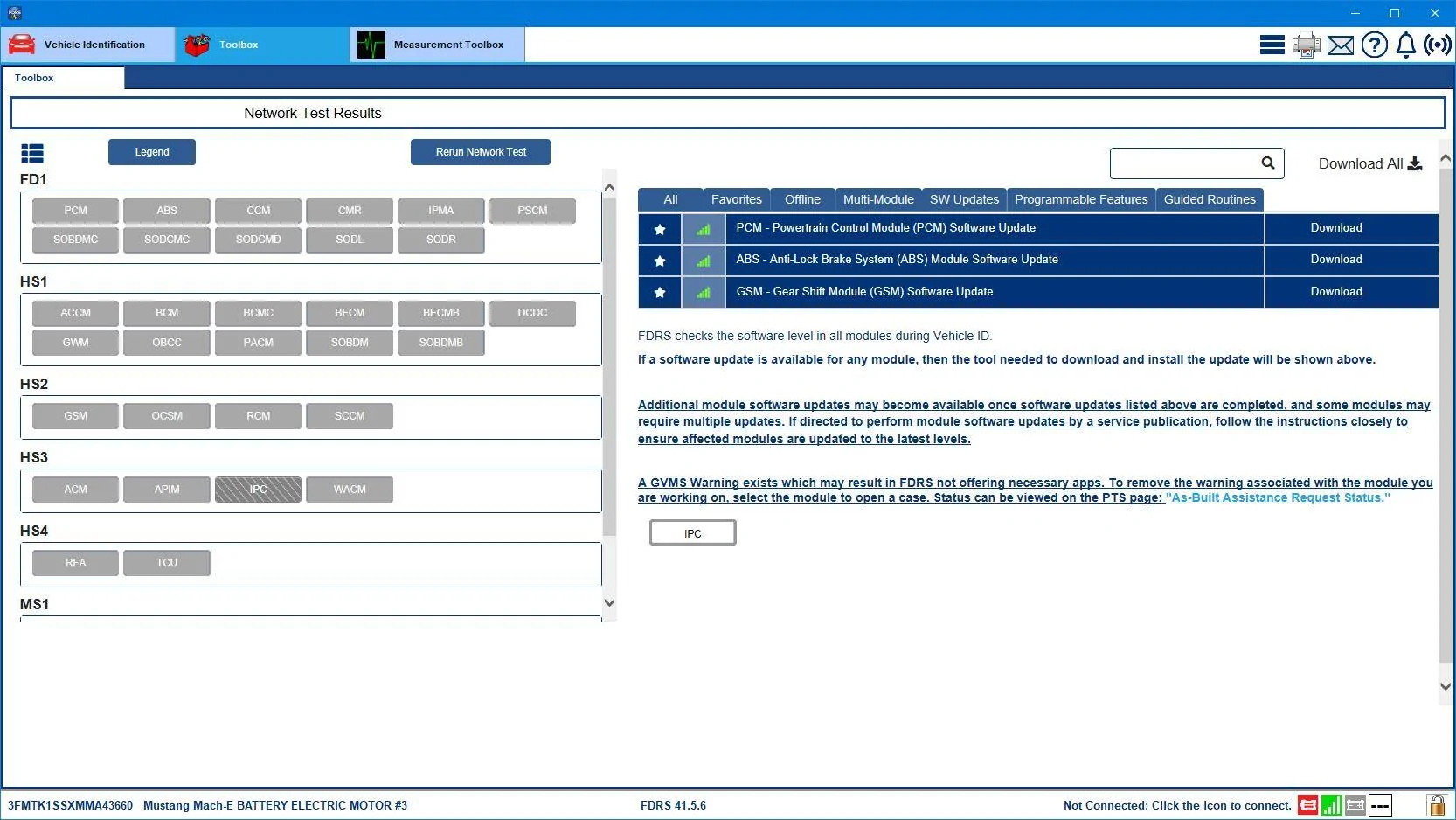Click the Not Connected status message

1177,805
